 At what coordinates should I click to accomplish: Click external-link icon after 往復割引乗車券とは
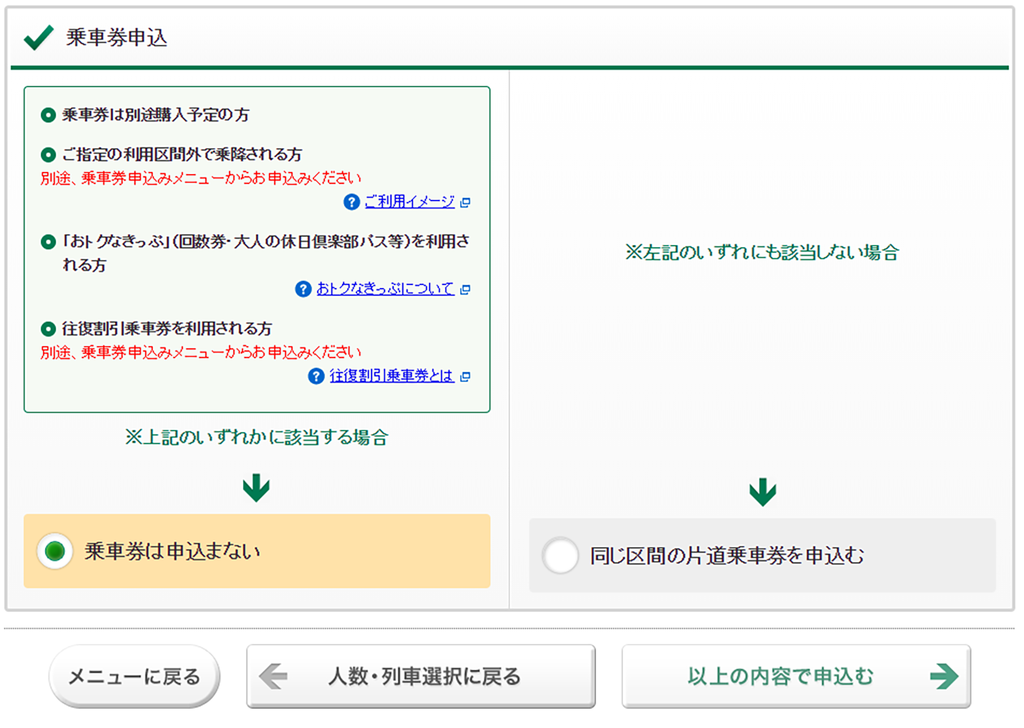coord(465,377)
